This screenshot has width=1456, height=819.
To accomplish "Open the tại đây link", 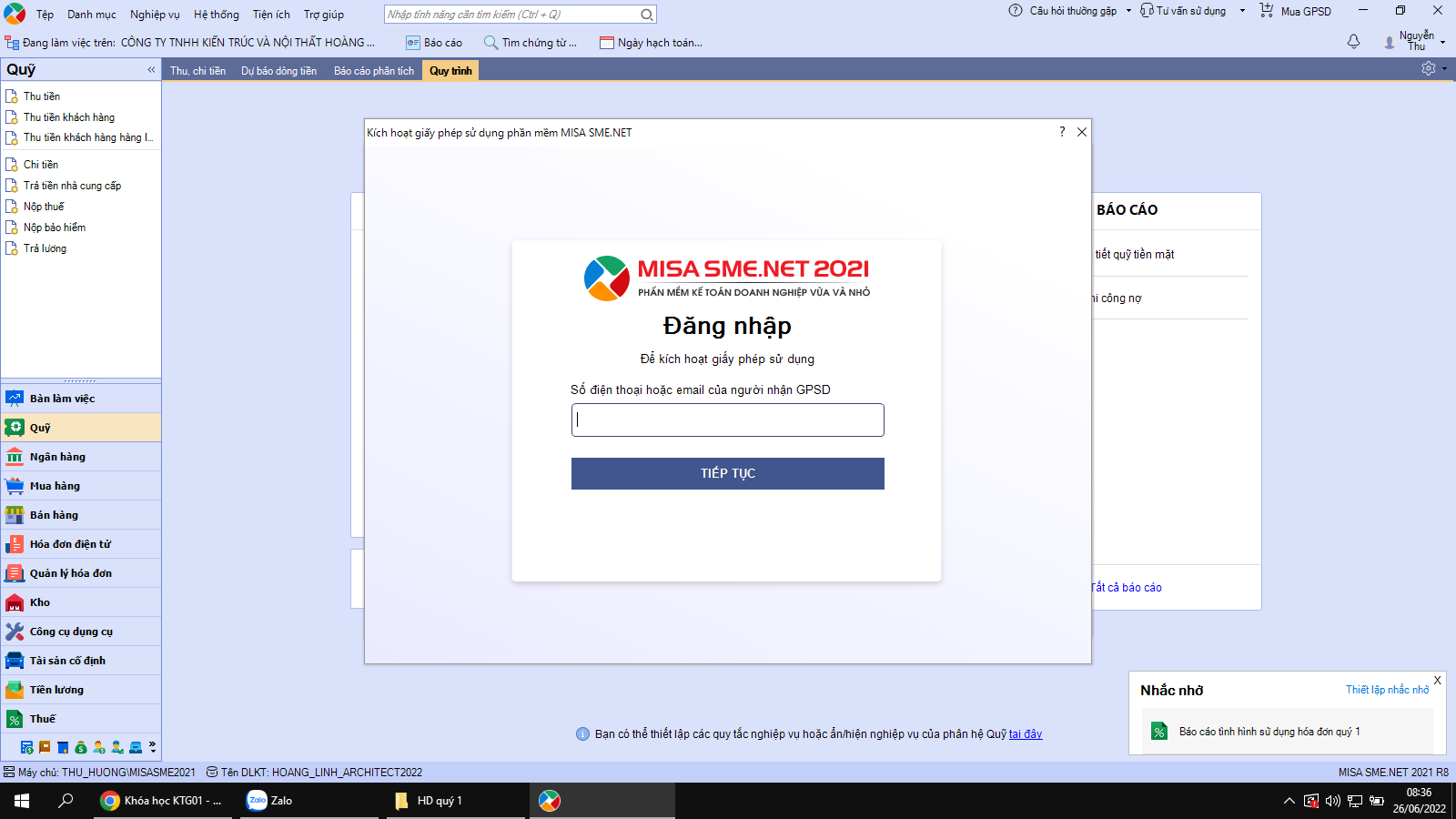I will pyautogui.click(x=1026, y=734).
